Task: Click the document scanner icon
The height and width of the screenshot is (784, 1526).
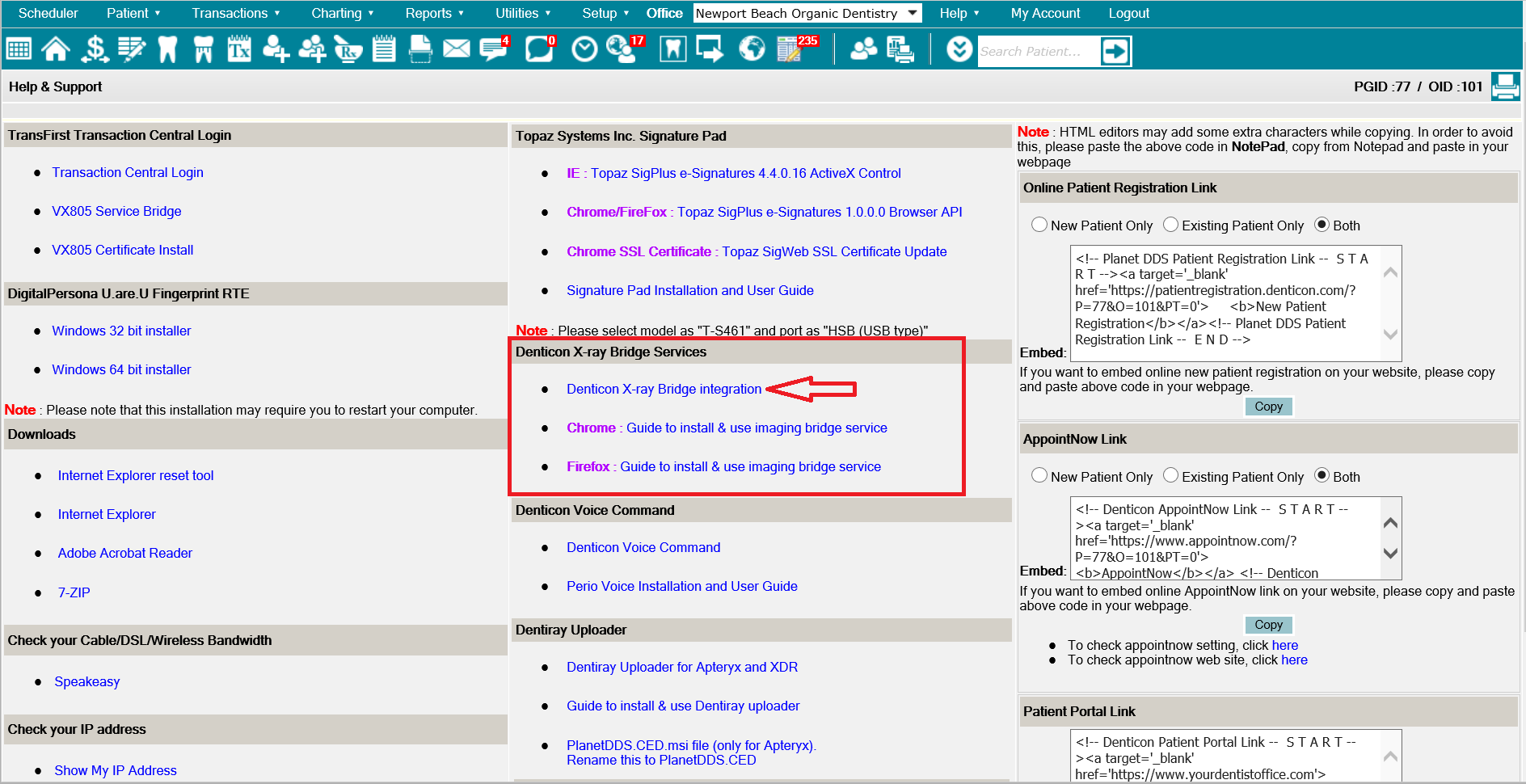Action: click(420, 49)
